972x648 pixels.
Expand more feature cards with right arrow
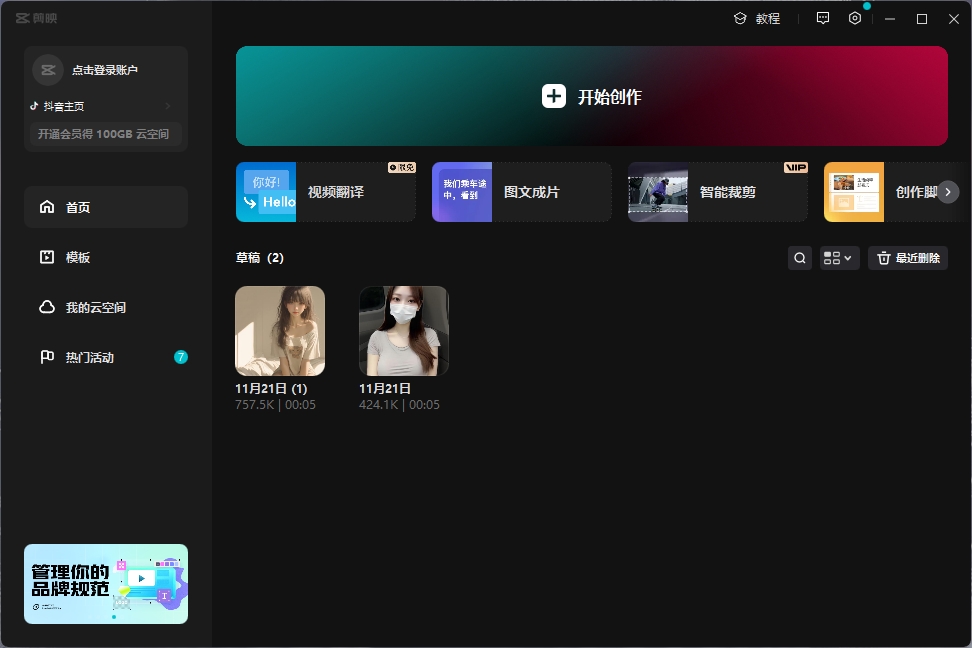(x=947, y=192)
